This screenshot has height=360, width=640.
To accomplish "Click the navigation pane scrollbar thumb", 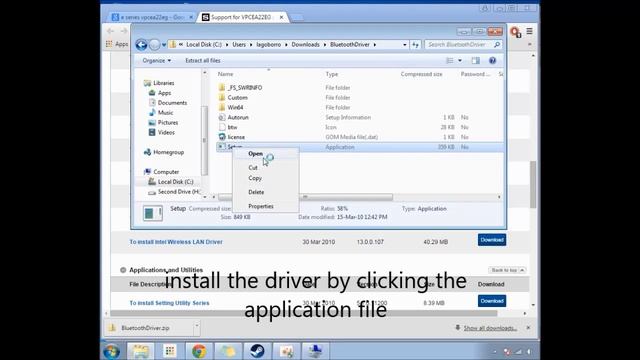I will pos(204,140).
